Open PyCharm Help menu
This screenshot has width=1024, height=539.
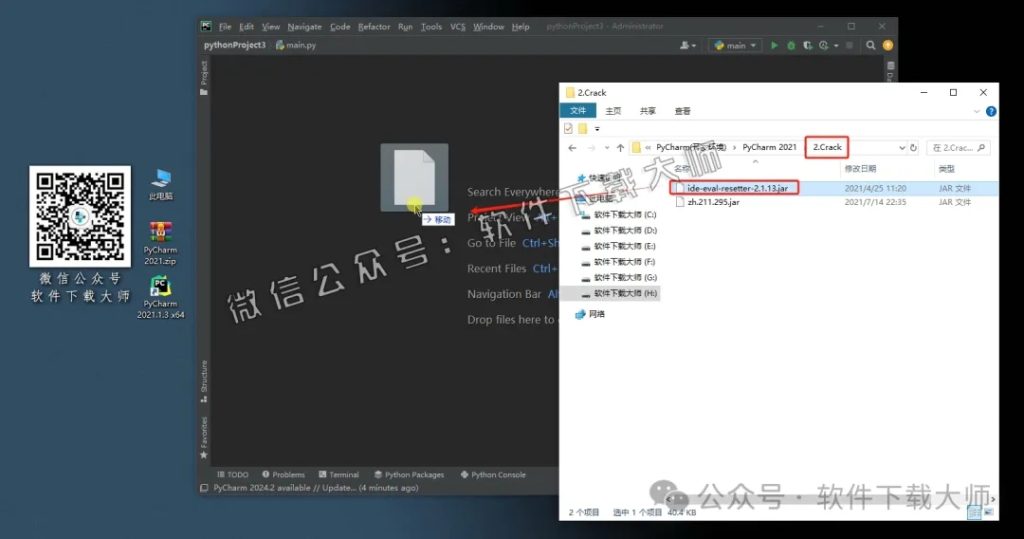pyautogui.click(x=520, y=27)
